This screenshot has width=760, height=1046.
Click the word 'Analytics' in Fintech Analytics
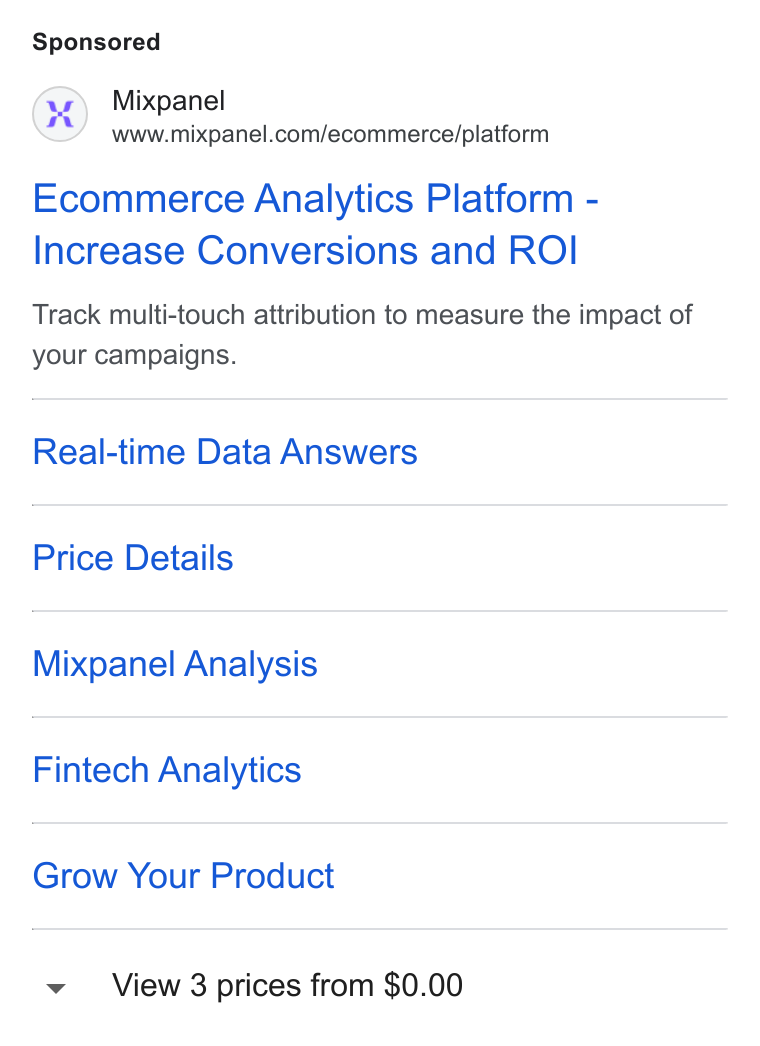pyautogui.click(x=230, y=770)
